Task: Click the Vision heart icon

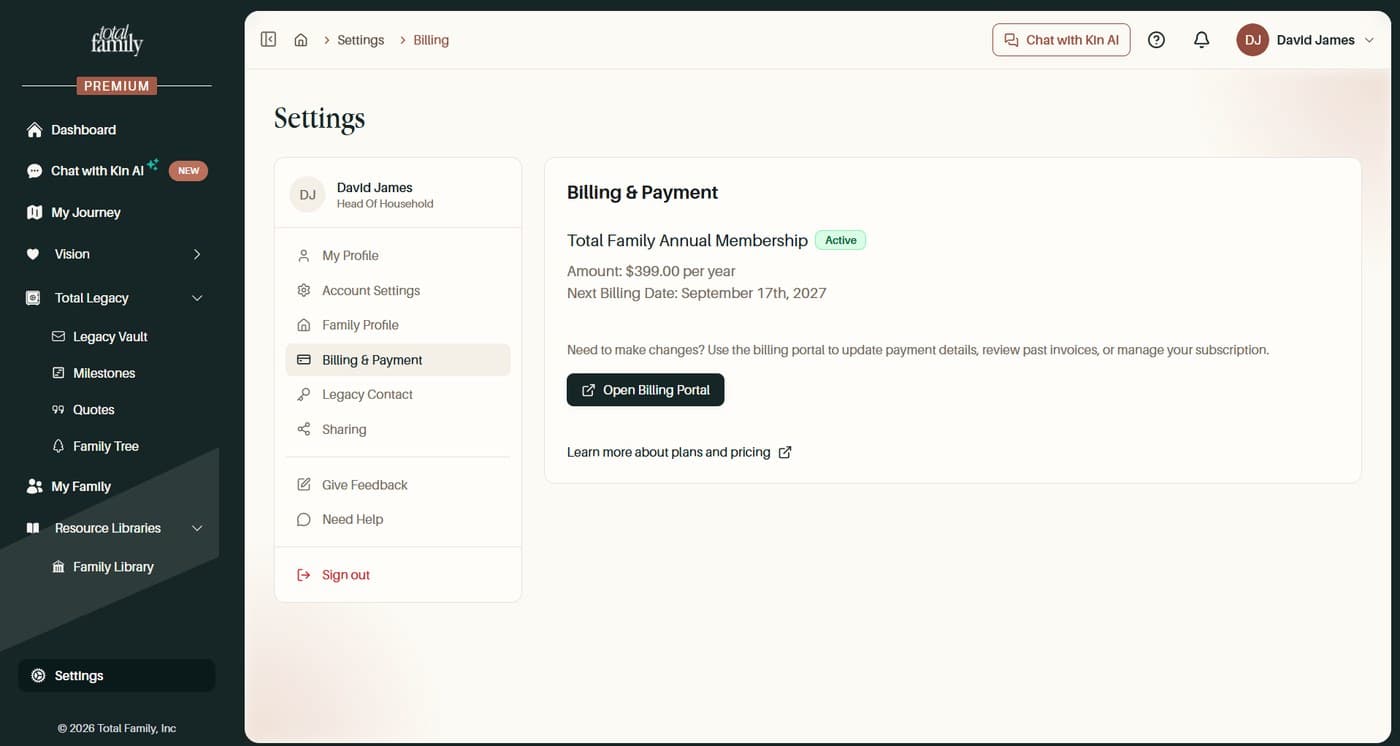Action: coord(33,254)
